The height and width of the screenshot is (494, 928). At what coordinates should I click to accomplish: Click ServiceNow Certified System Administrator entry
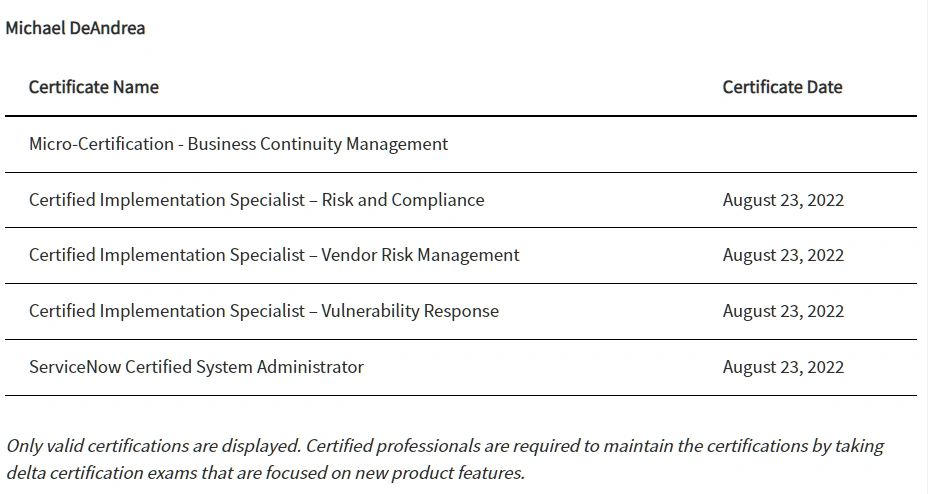(x=196, y=367)
